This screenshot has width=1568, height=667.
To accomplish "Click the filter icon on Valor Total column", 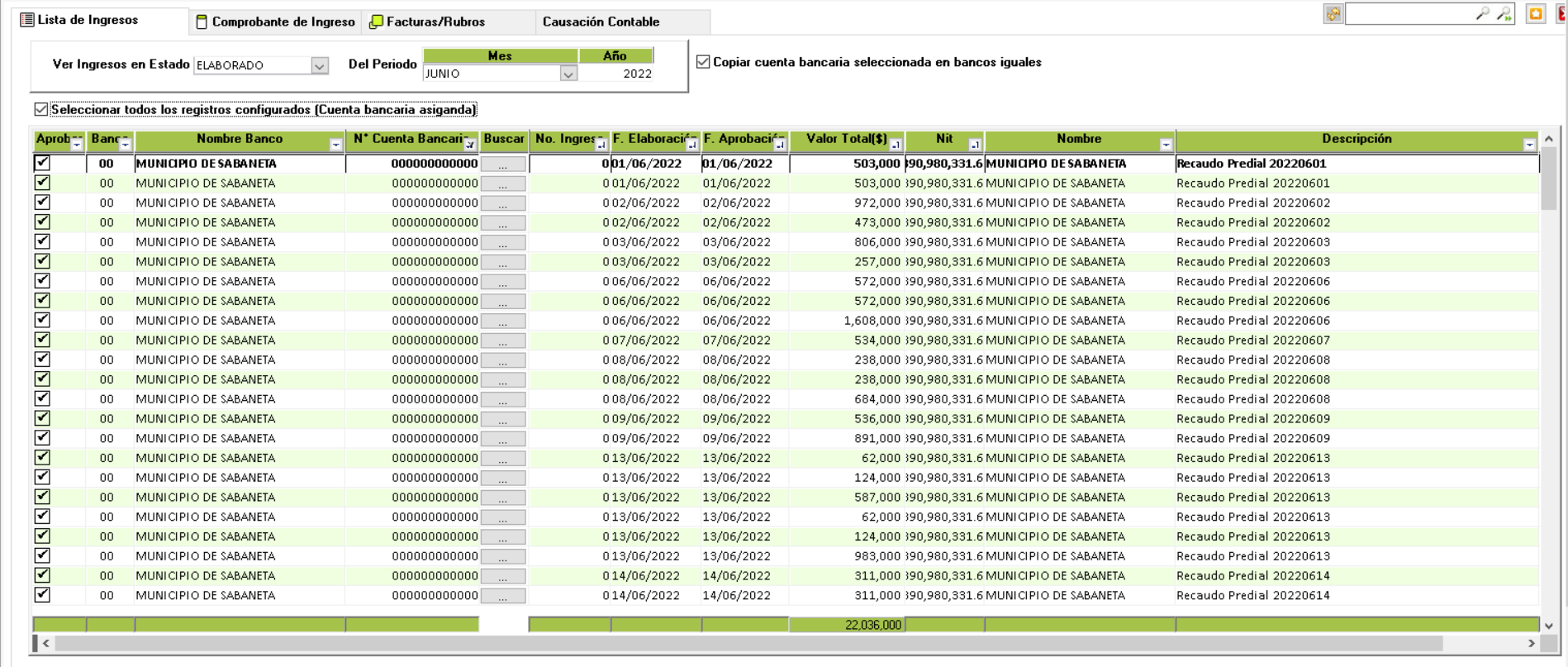I will coord(895,145).
